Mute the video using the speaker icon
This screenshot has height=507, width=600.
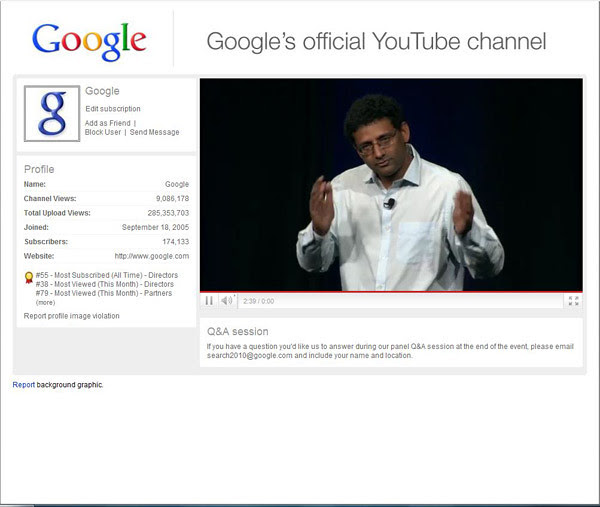click(227, 301)
